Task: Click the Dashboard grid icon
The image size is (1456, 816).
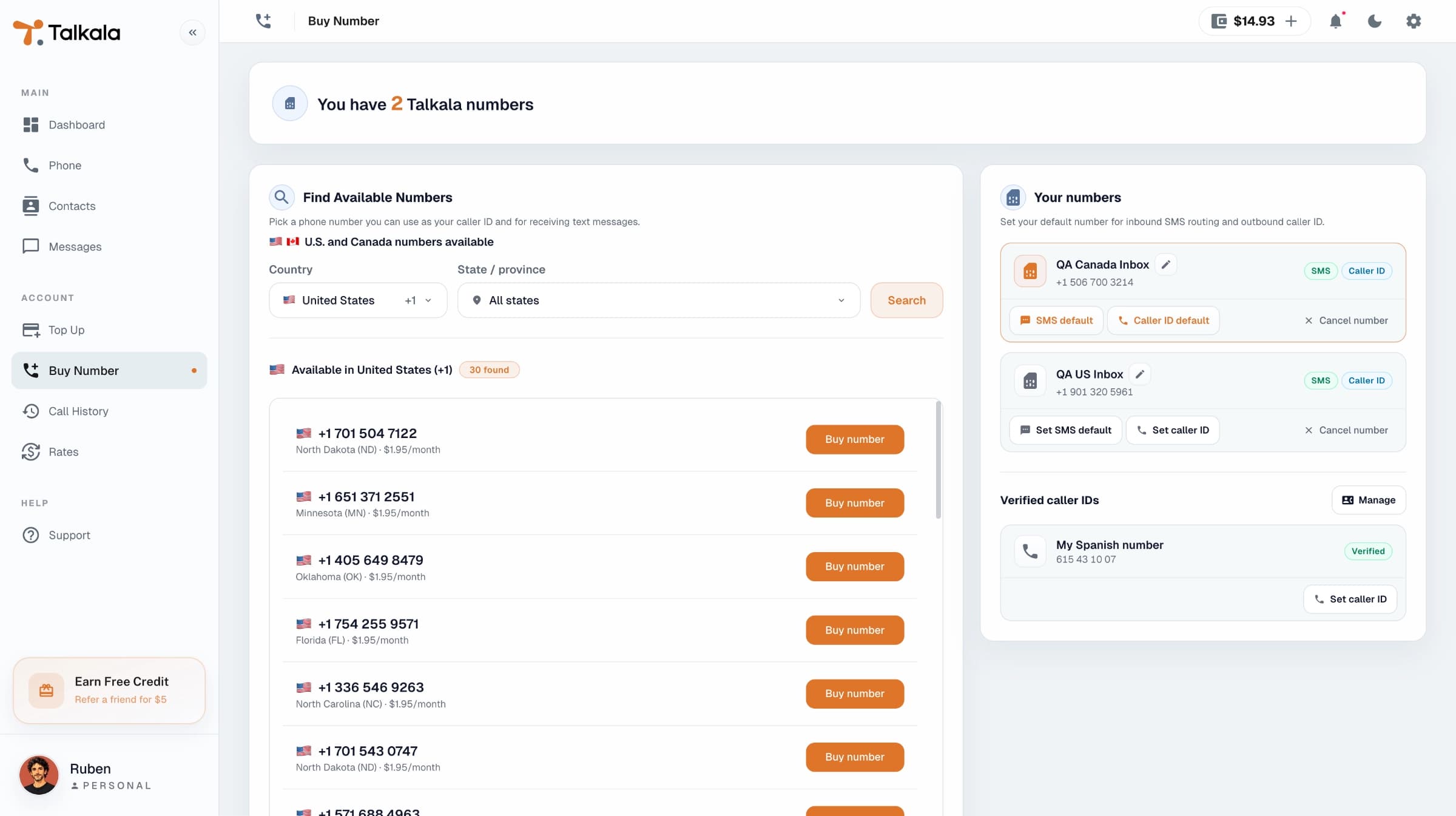Action: [31, 124]
